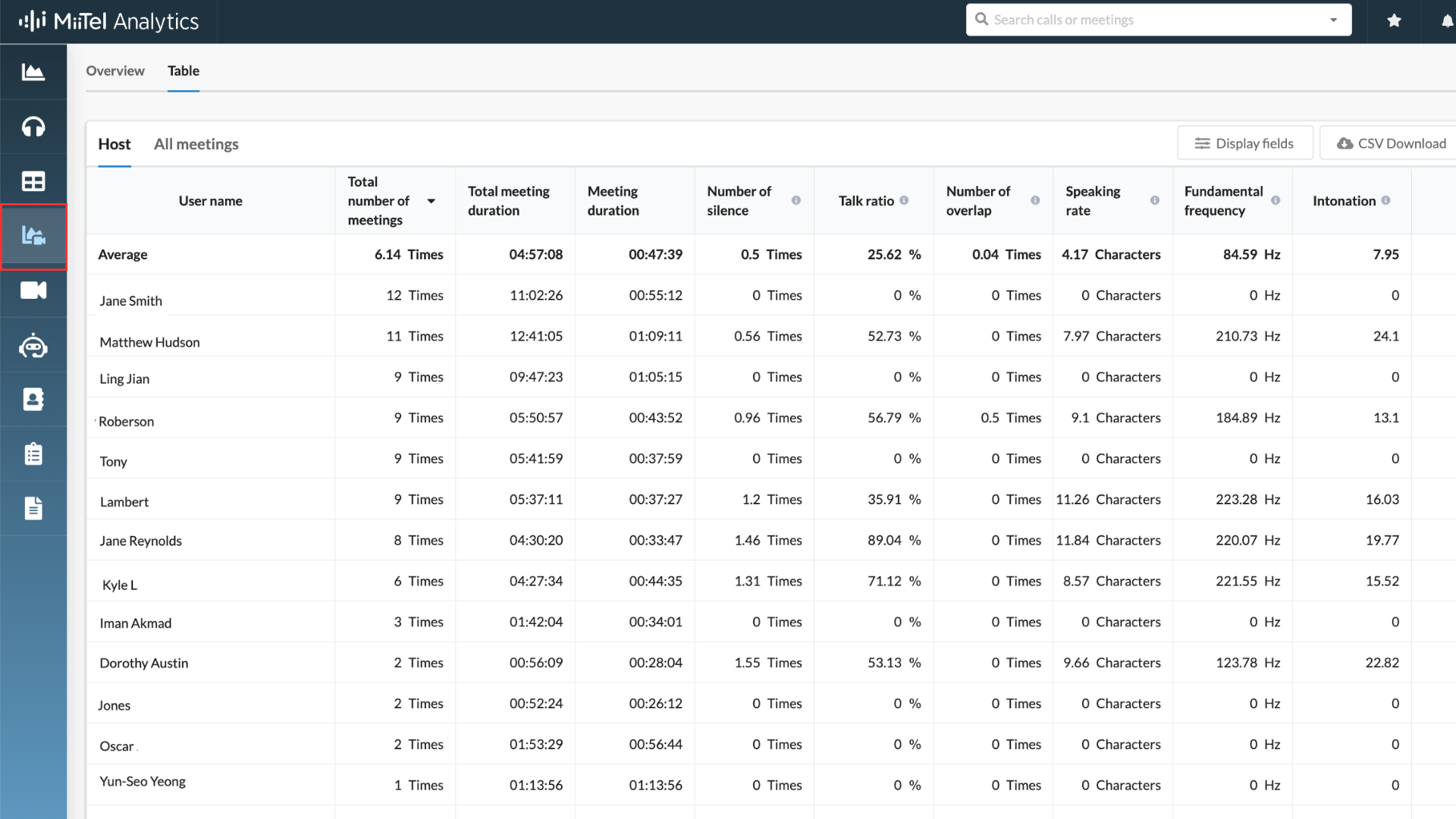Open Display fields column selector
1456x819 pixels.
click(1244, 143)
